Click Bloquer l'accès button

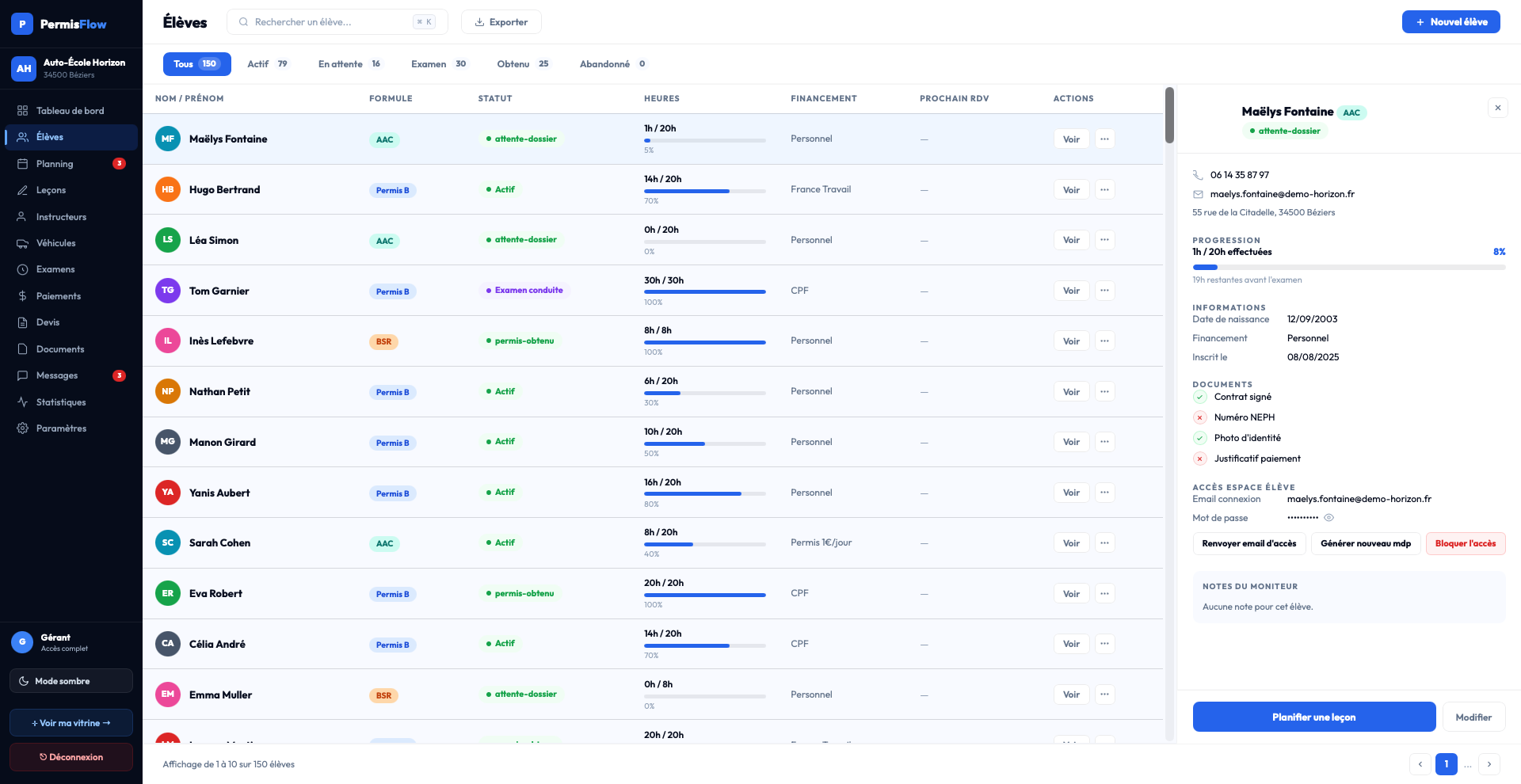1466,543
